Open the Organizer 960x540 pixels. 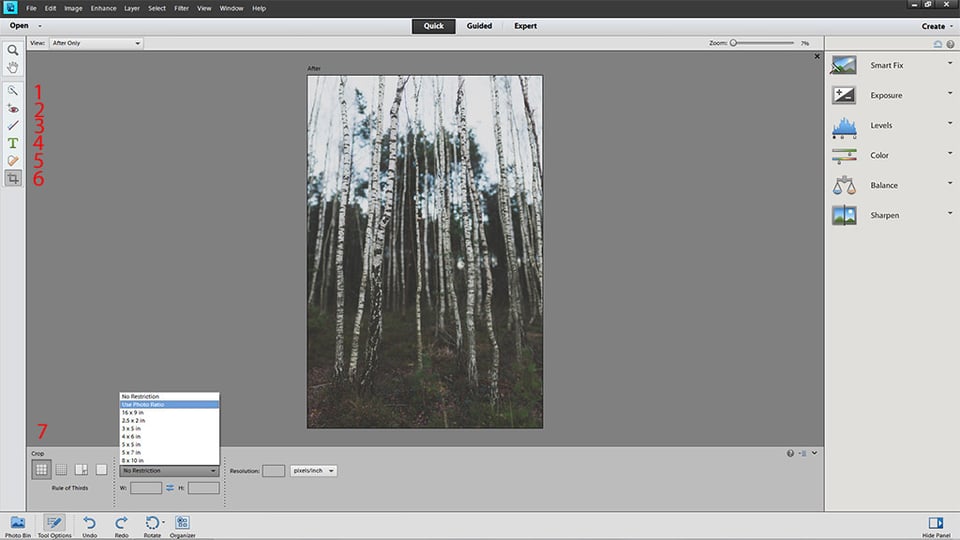182,526
